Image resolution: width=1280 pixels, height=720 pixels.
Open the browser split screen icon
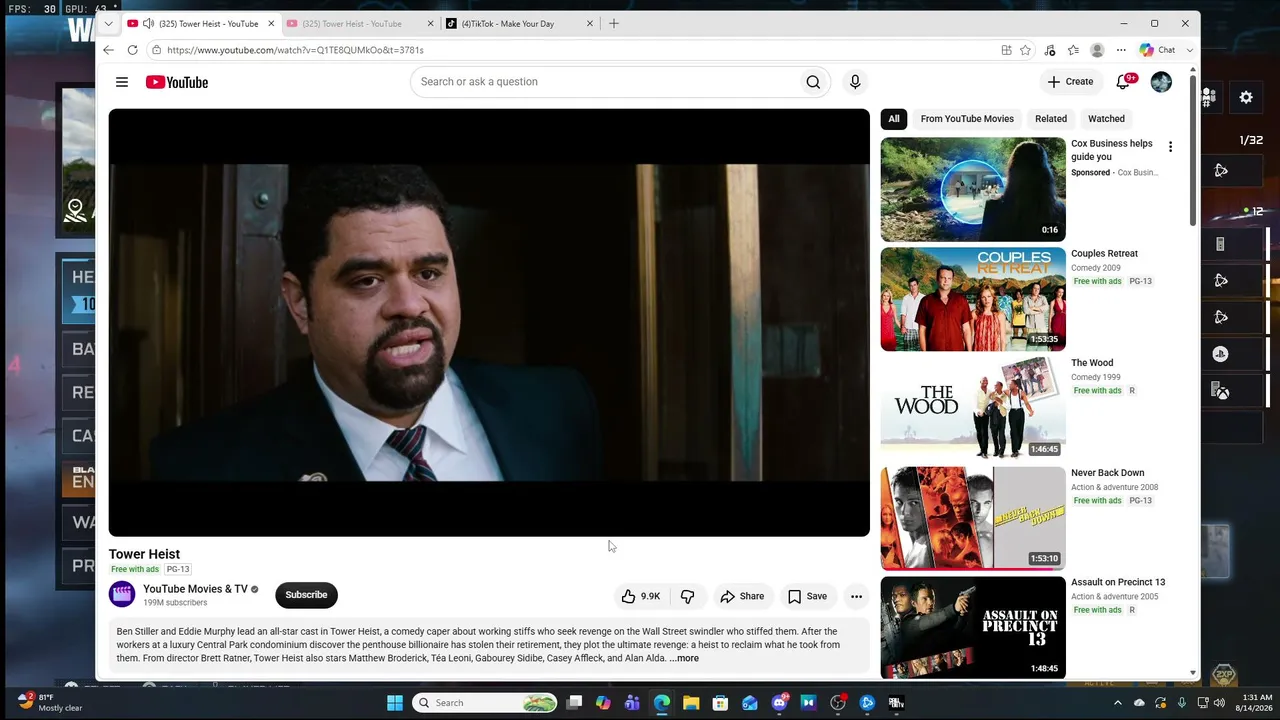pyautogui.click(x=1006, y=50)
